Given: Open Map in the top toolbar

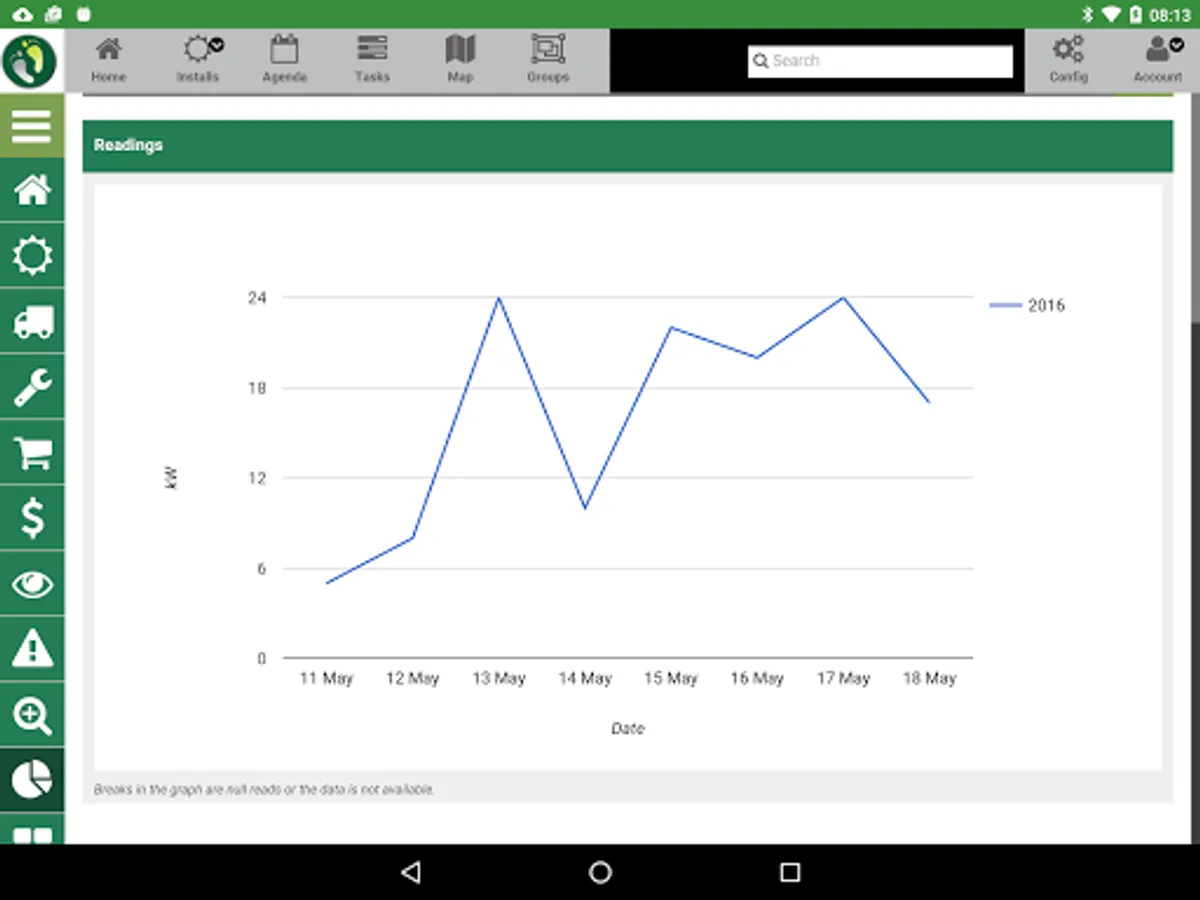Looking at the screenshot, I should click(460, 60).
